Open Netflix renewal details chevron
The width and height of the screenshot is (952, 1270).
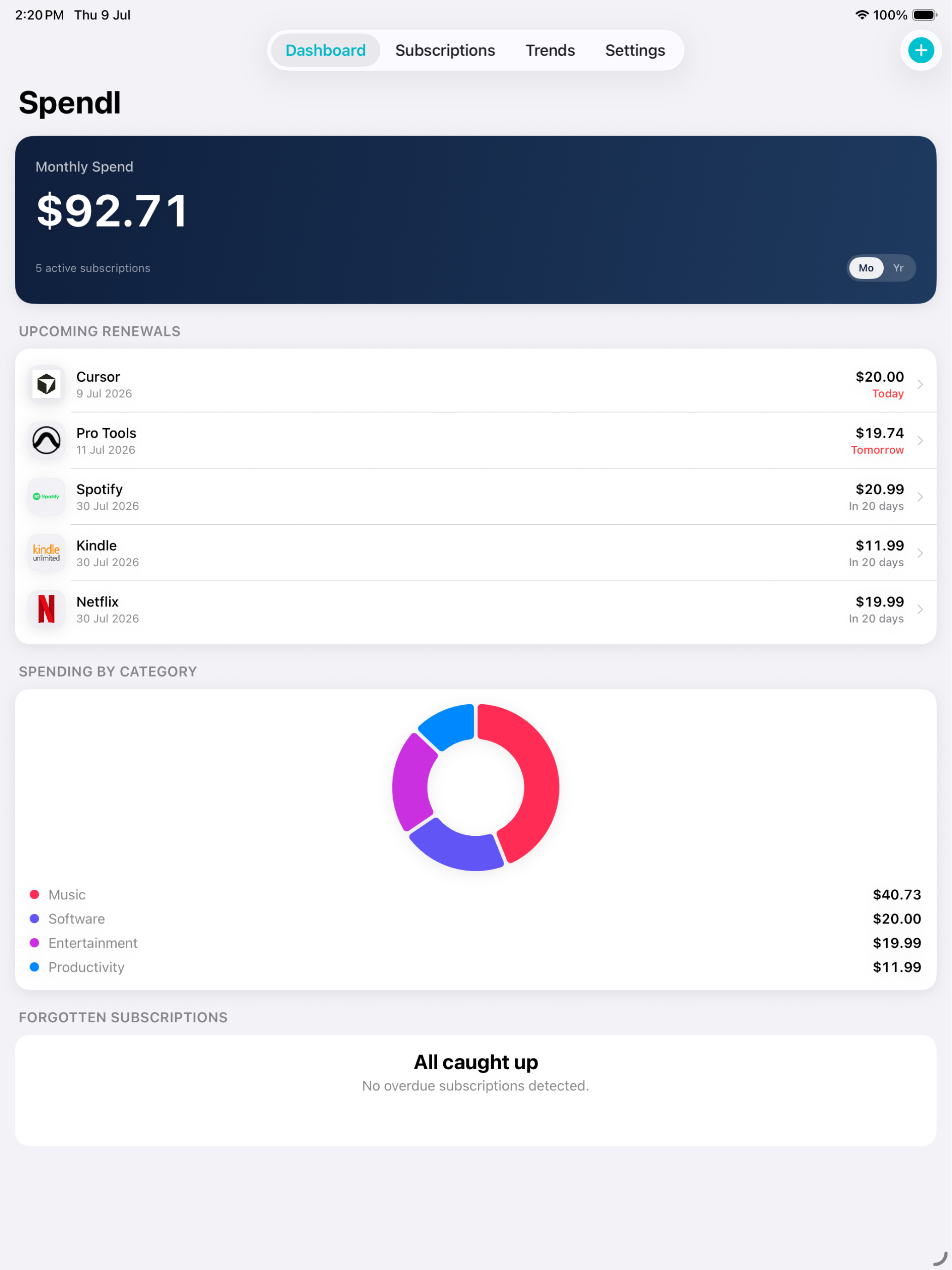pyautogui.click(x=920, y=609)
